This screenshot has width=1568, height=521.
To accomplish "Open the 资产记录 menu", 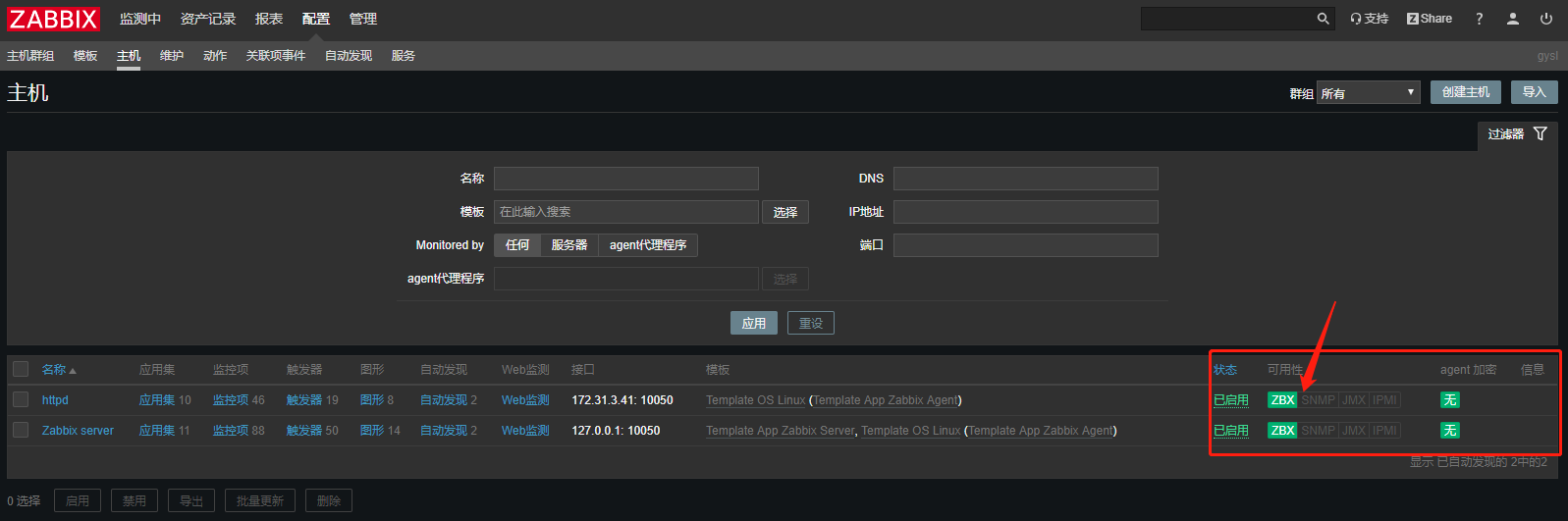I will (208, 19).
